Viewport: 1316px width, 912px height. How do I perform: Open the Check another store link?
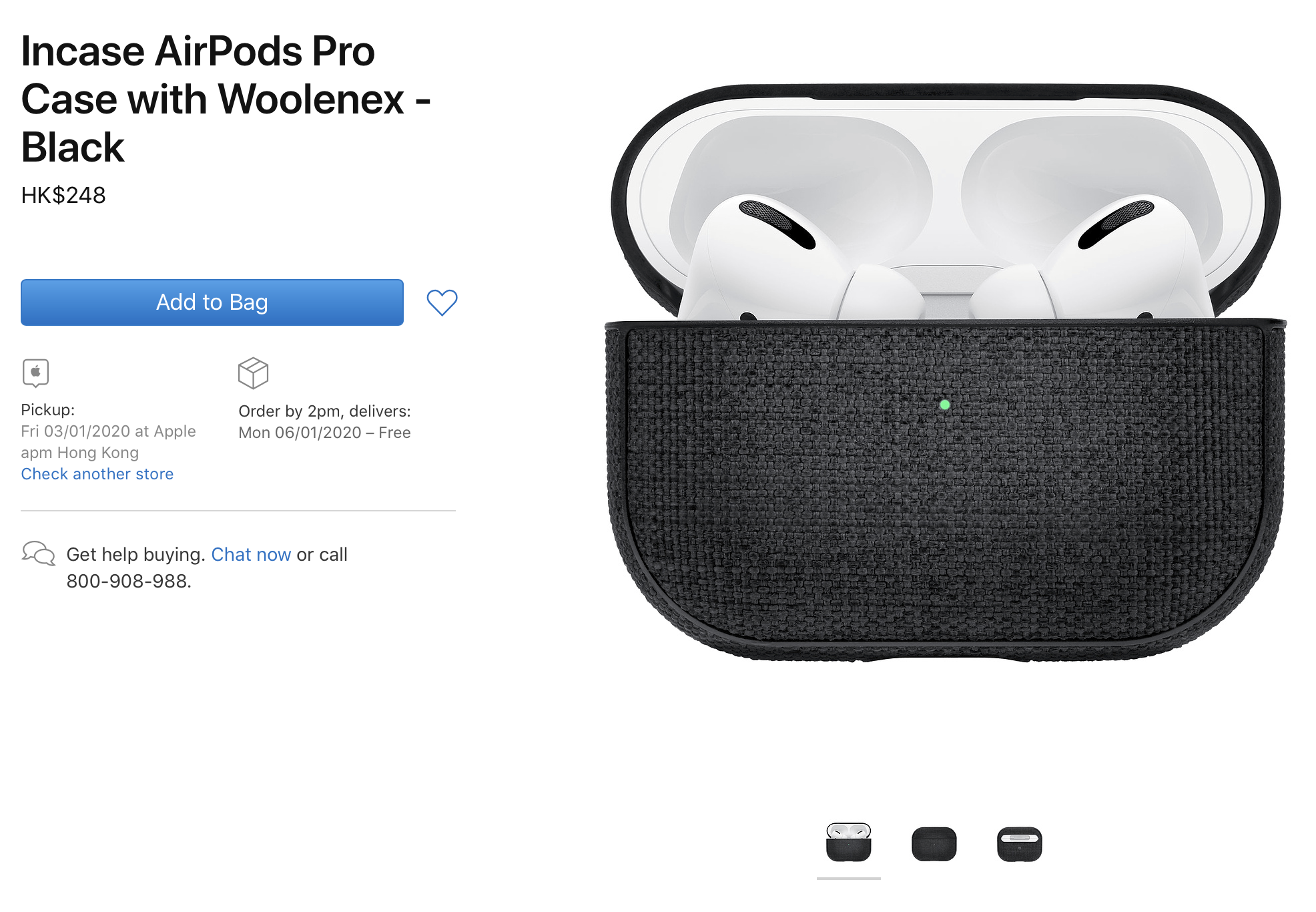pyautogui.click(x=97, y=474)
